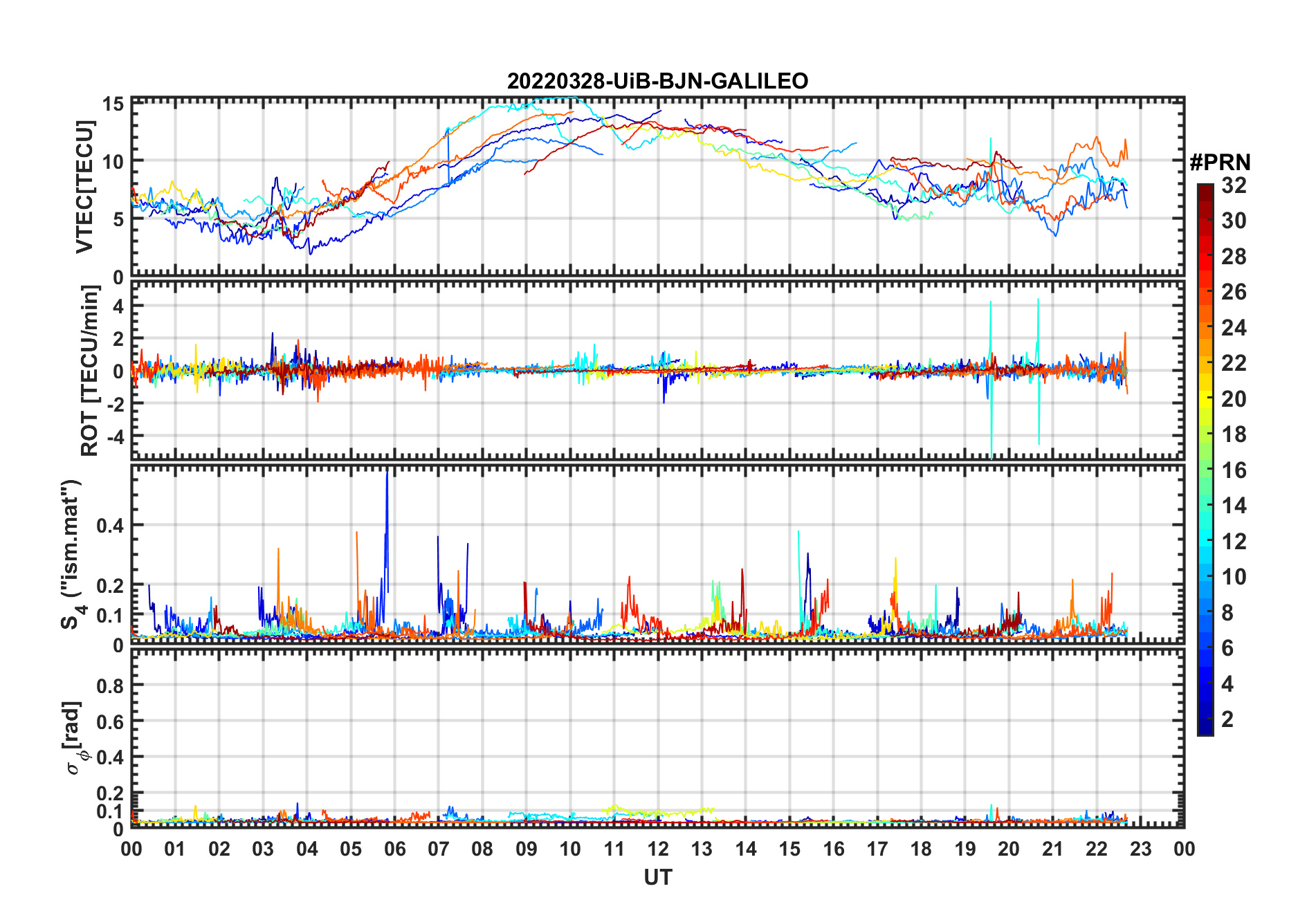
Task: Click S4 axis tick label "0.4"
Action: [x=111, y=526]
